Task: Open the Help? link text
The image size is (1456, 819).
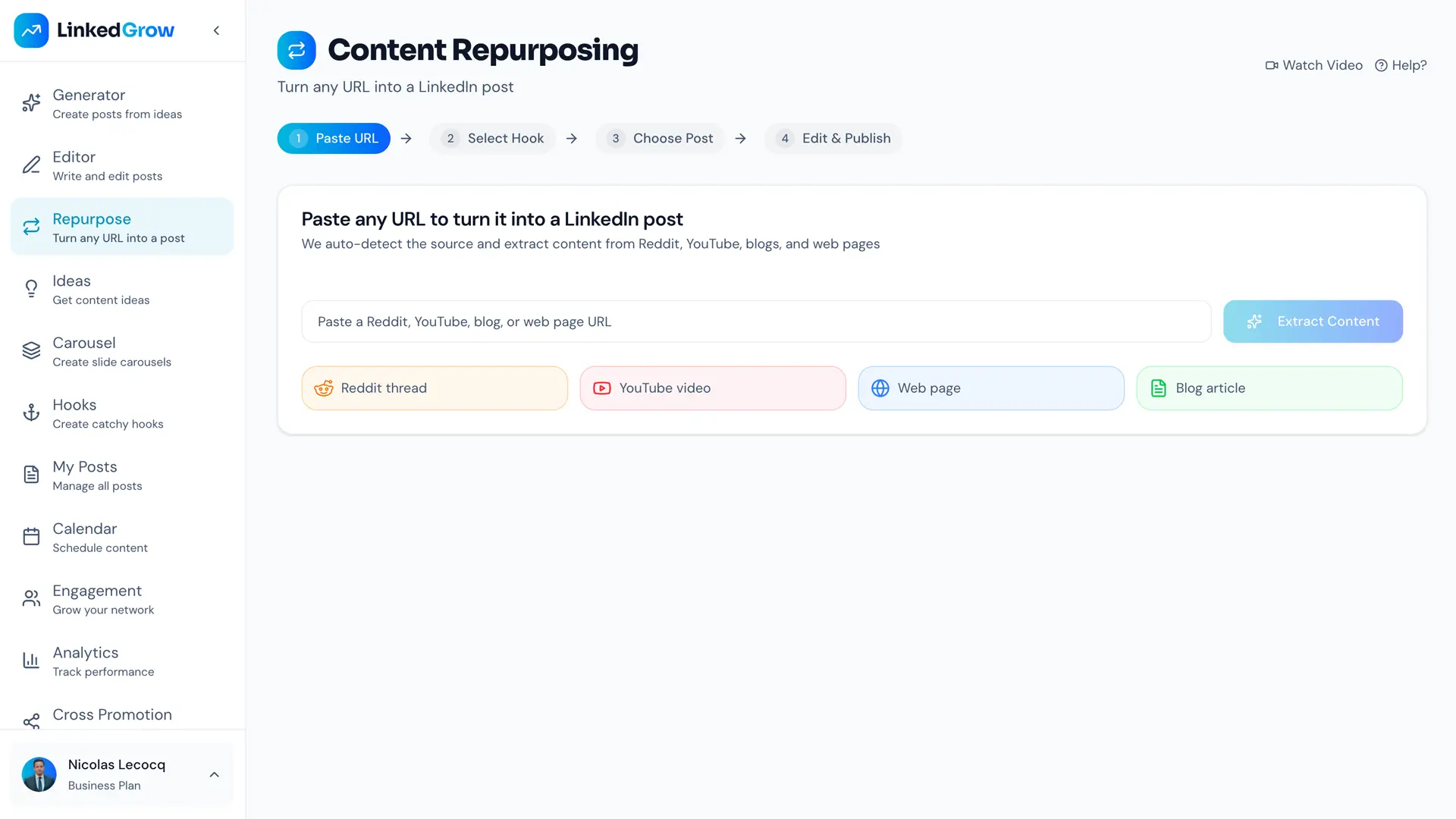Action: (1409, 65)
